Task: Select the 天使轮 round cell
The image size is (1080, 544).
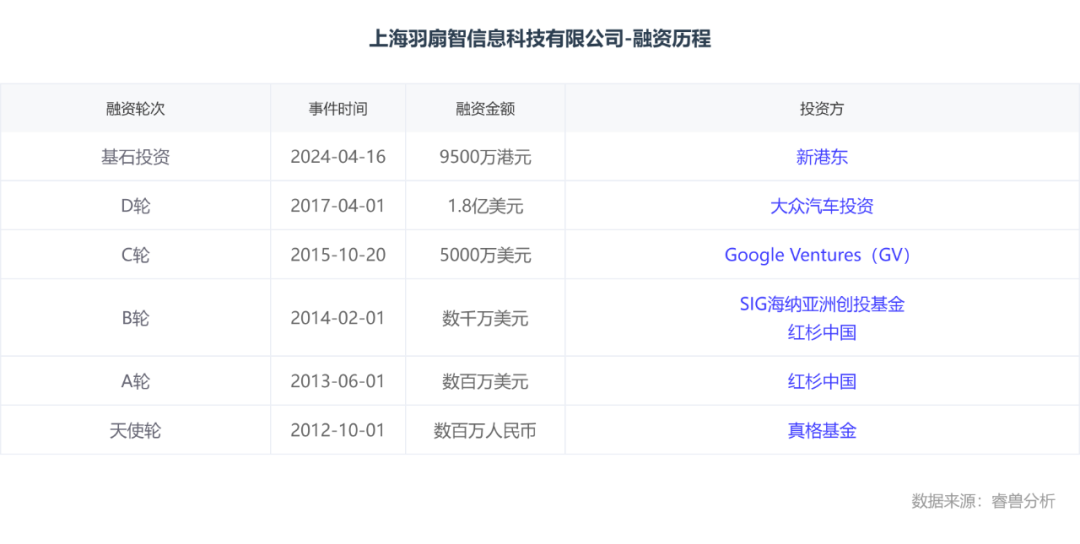Action: point(135,431)
